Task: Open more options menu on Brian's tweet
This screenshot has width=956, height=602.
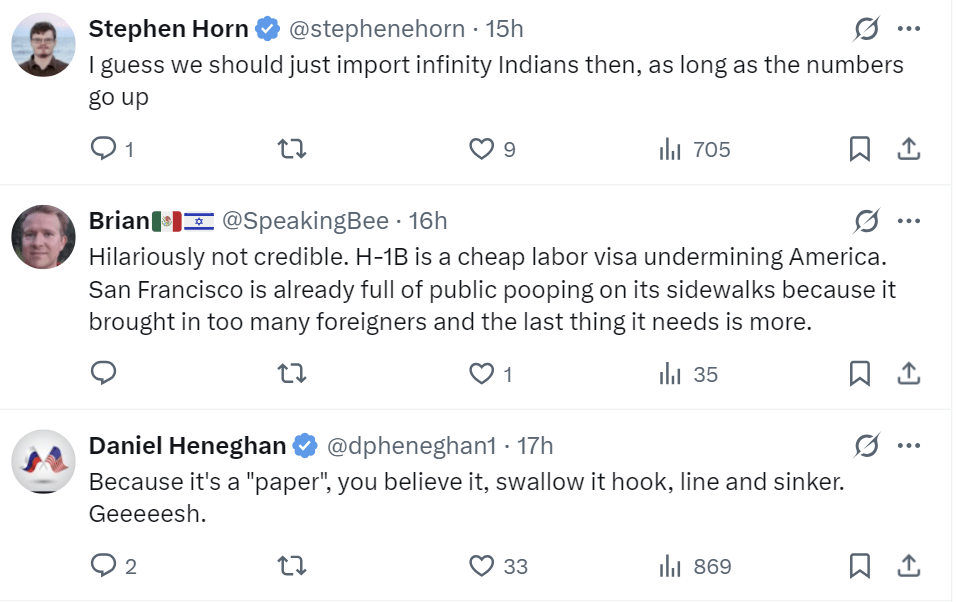Action: click(908, 220)
